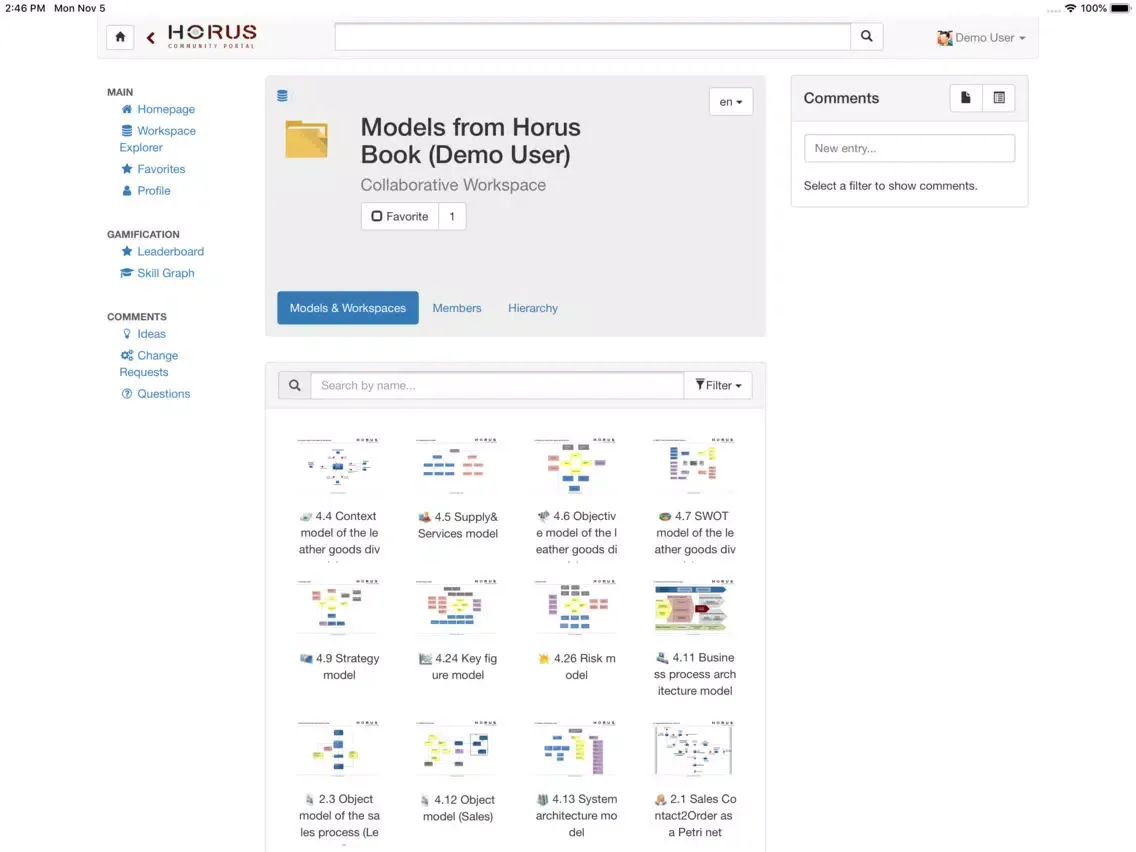
Task: Click the Wi-Fi status icon
Action: click(1070, 8)
